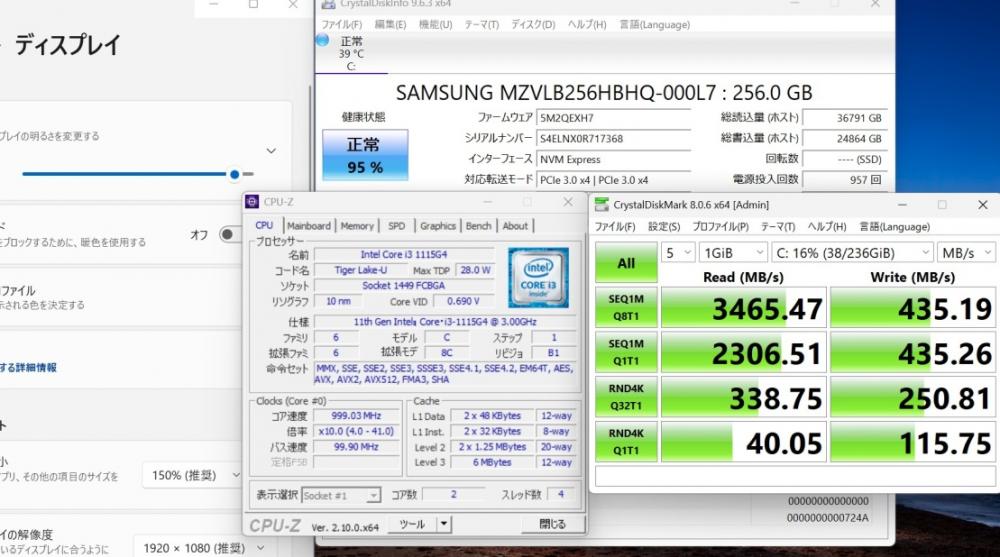Select the C: drive tab showing 39 °C
This screenshot has height=557, width=1000.
[x=351, y=54]
